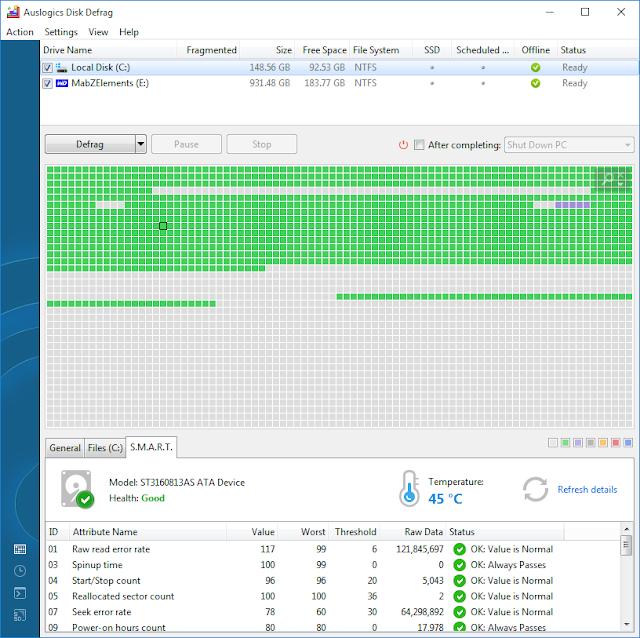The height and width of the screenshot is (638, 640).
Task: Click the gray legend color swatch
Action: pyautogui.click(x=590, y=443)
